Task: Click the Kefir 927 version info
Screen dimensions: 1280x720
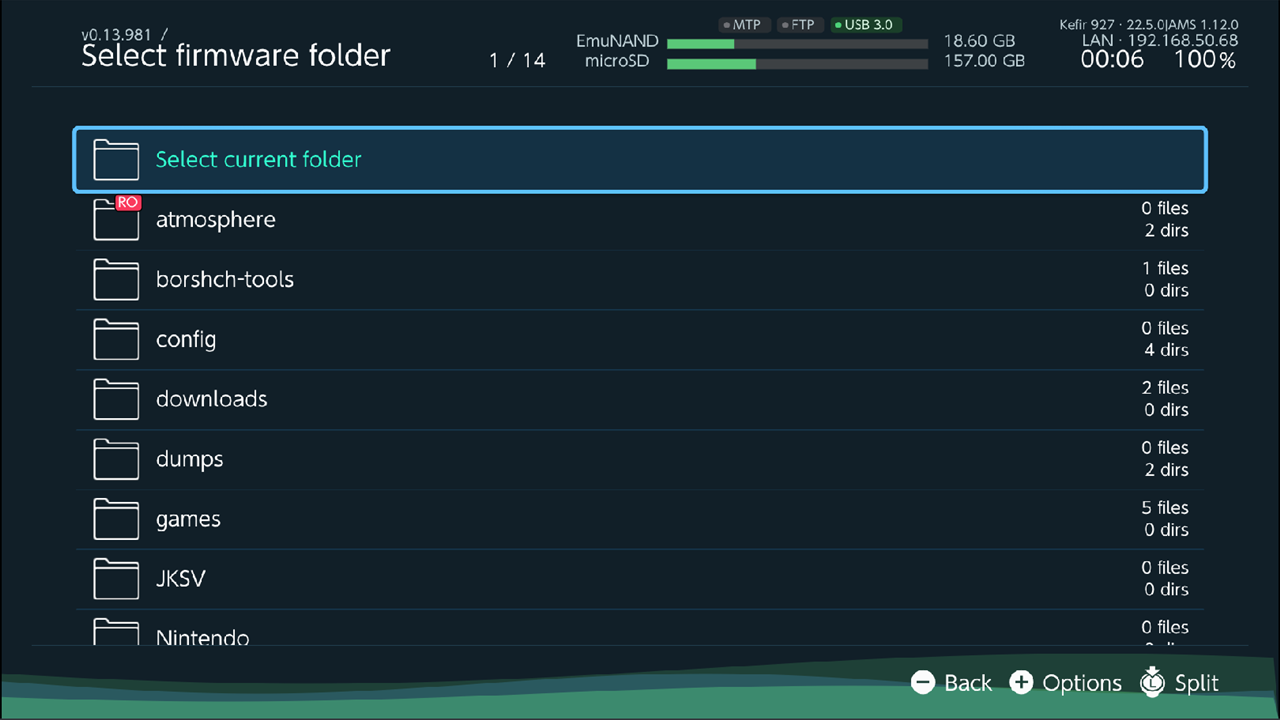Action: [x=1149, y=24]
